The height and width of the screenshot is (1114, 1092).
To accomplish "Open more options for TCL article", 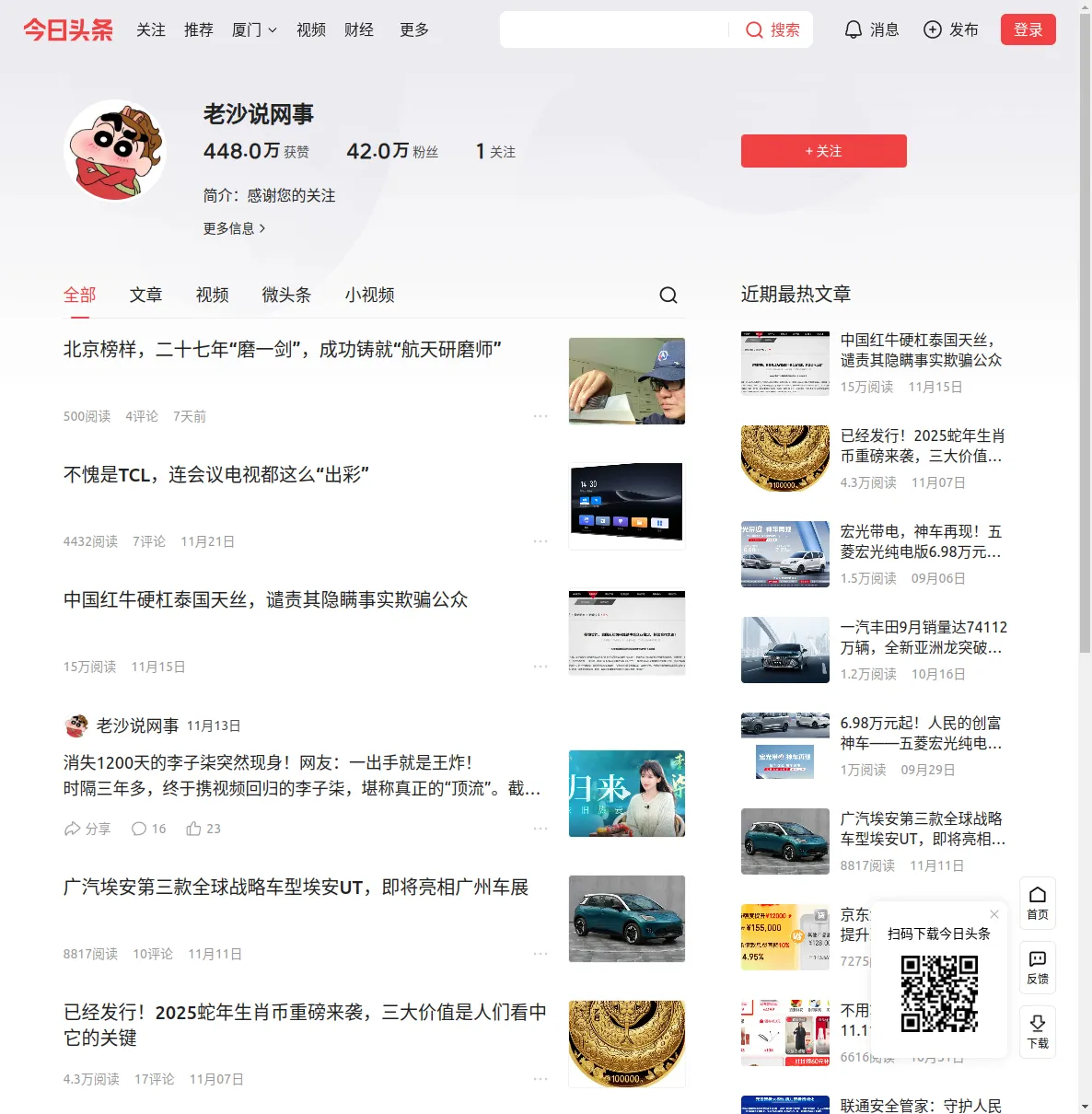I will 540,541.
